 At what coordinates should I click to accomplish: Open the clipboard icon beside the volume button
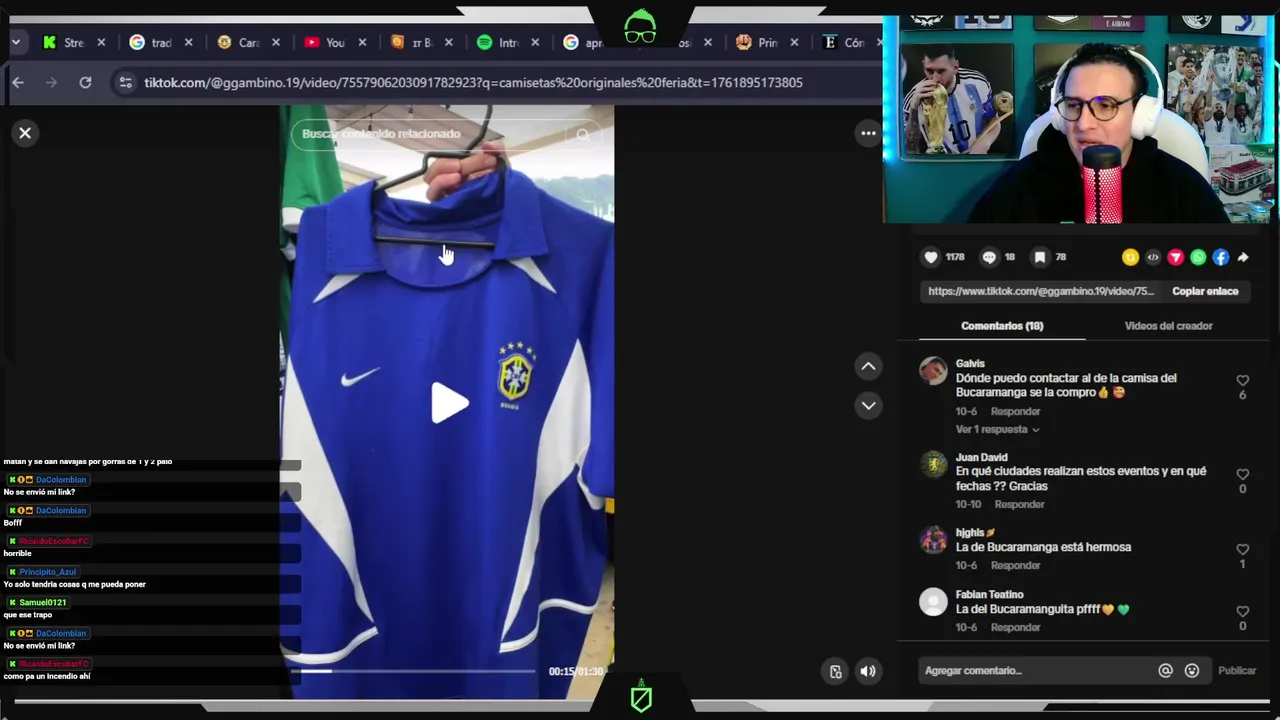(x=836, y=672)
